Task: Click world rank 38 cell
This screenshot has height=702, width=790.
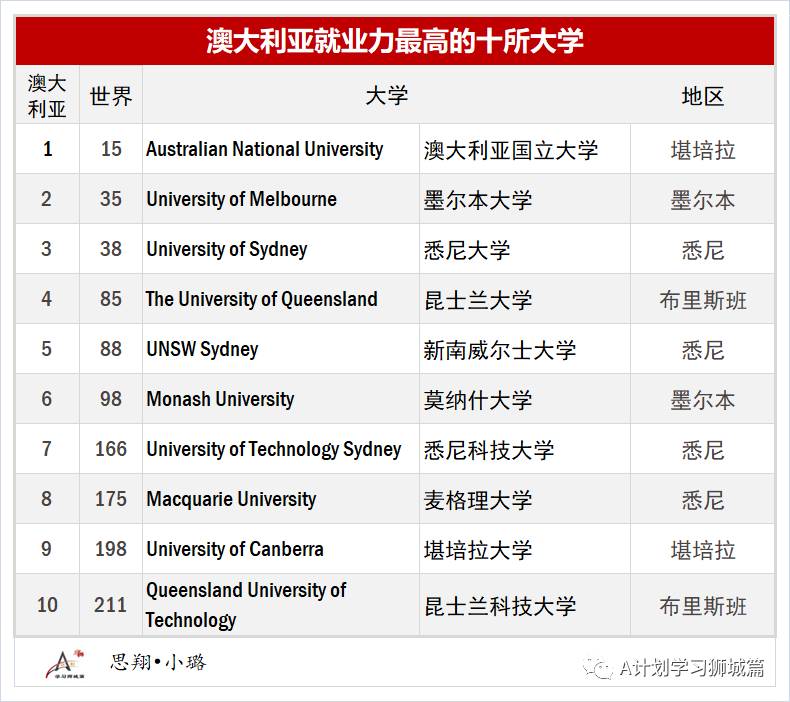Action: click(x=111, y=249)
